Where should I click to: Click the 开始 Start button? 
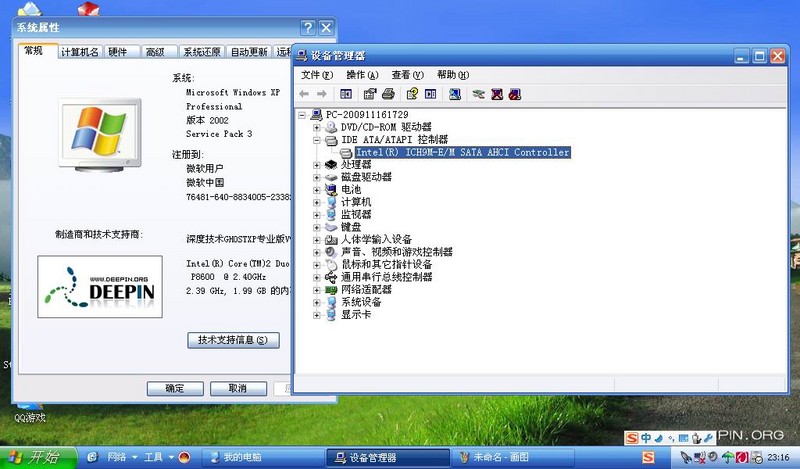pos(38,457)
